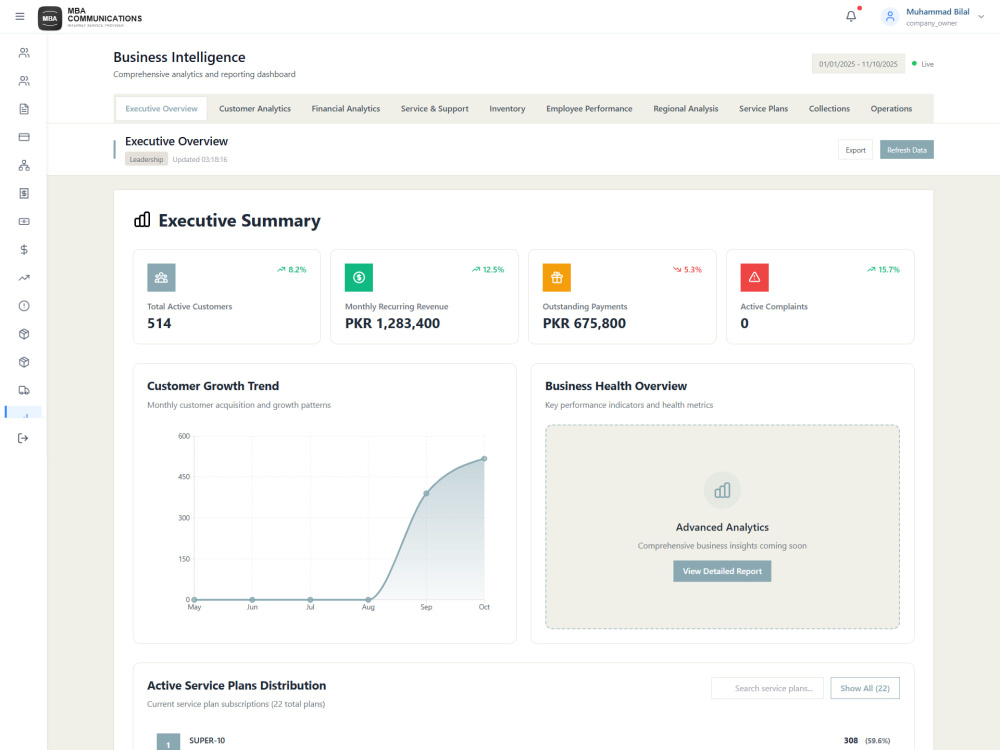Click View Detailed Report button

tap(722, 571)
